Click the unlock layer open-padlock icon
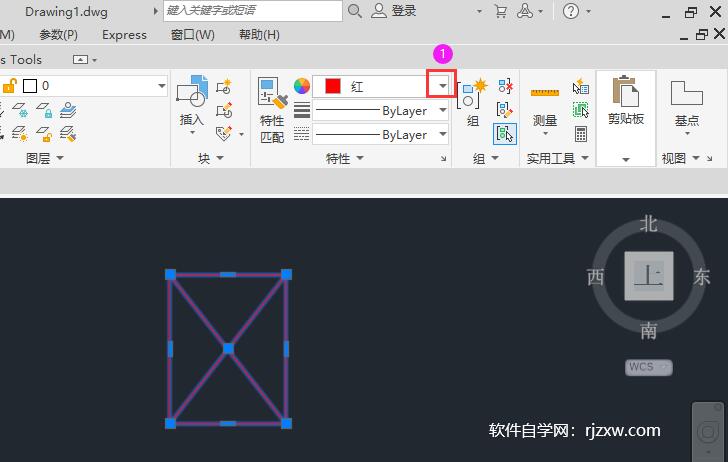This screenshot has height=462, width=728. coord(44,134)
